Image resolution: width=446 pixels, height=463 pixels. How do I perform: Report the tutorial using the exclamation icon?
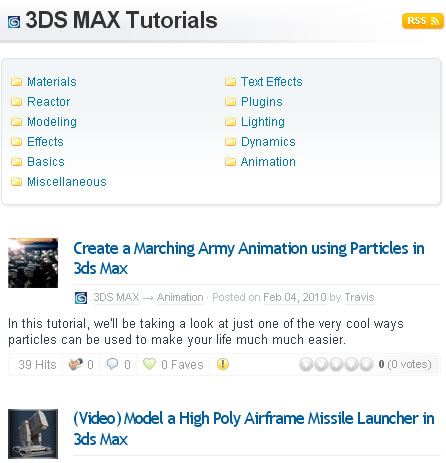(x=223, y=364)
